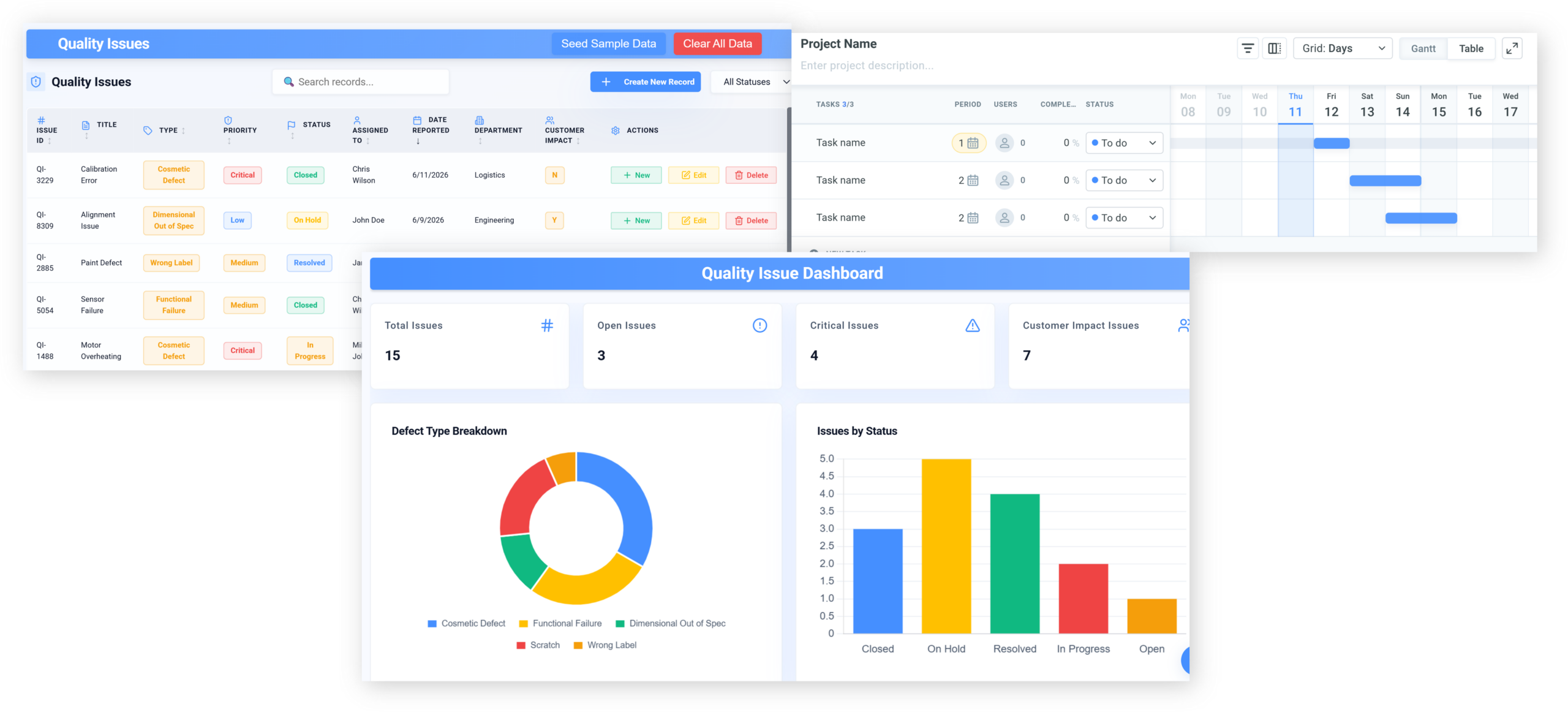Click the Project Name title field

pos(838,44)
